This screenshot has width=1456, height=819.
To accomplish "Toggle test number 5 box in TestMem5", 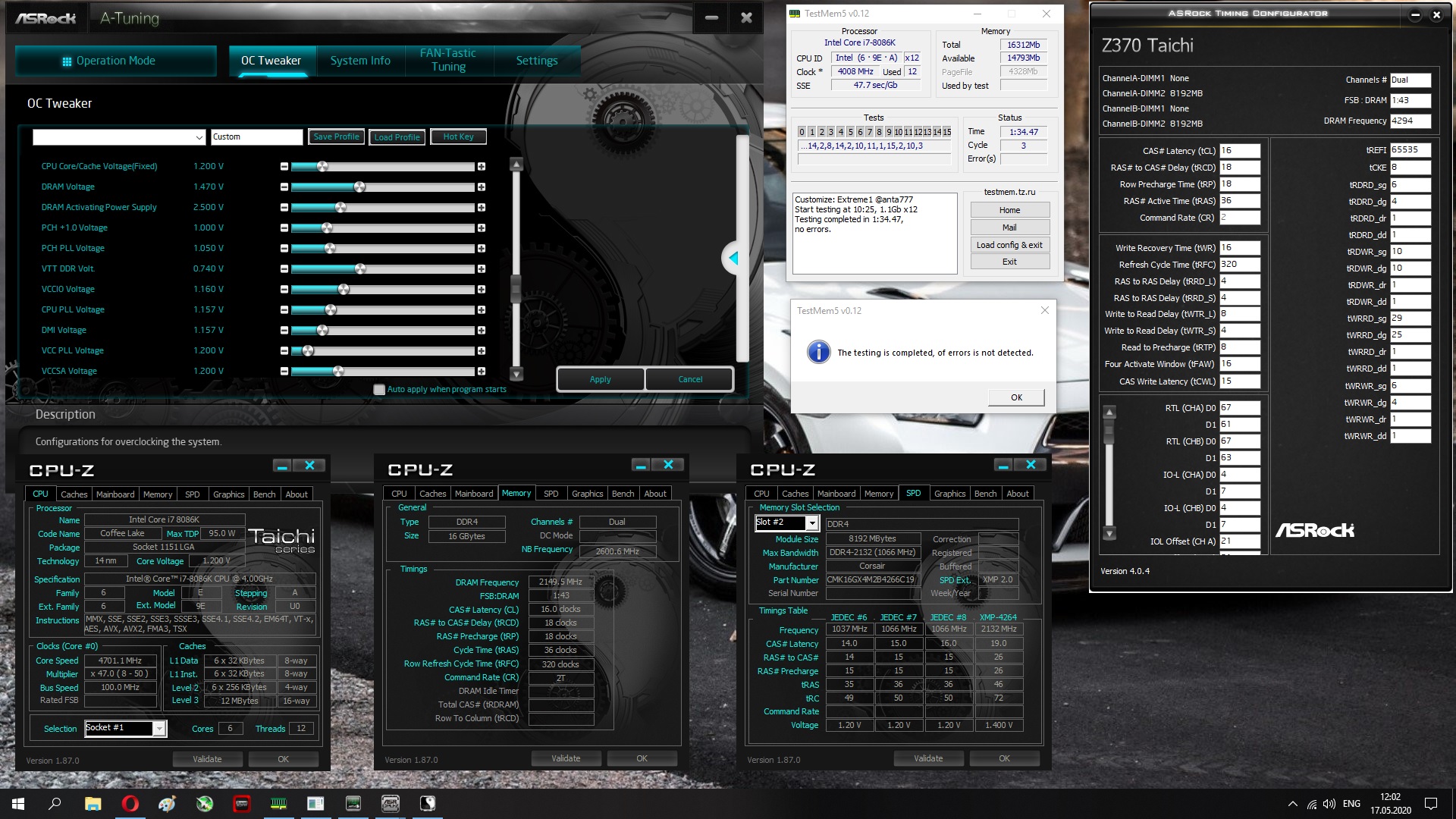I will point(850,132).
